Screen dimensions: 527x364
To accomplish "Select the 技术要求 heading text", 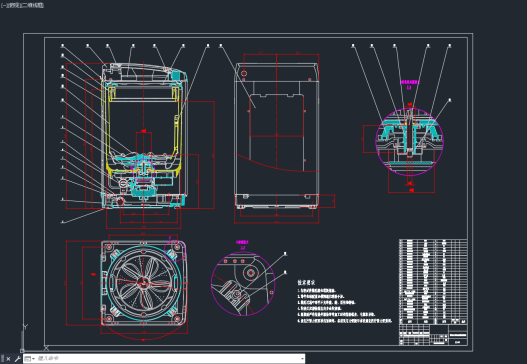I will pos(306,283).
